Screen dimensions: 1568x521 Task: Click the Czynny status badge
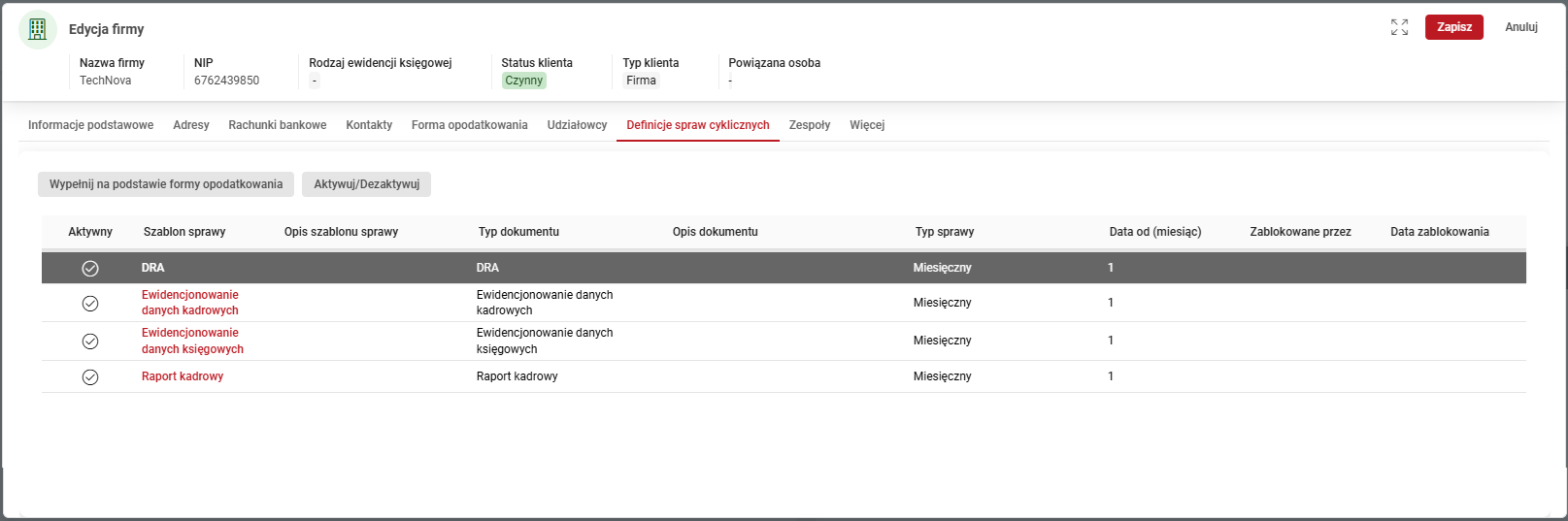coord(523,81)
